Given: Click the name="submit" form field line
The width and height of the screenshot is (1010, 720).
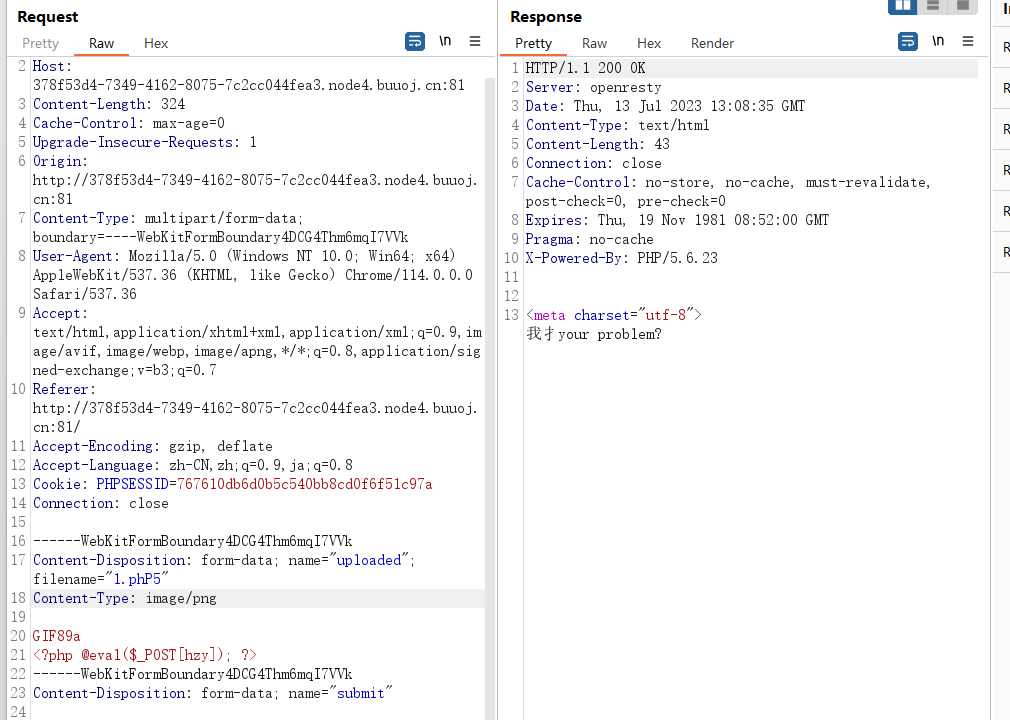Looking at the screenshot, I should tap(213, 693).
